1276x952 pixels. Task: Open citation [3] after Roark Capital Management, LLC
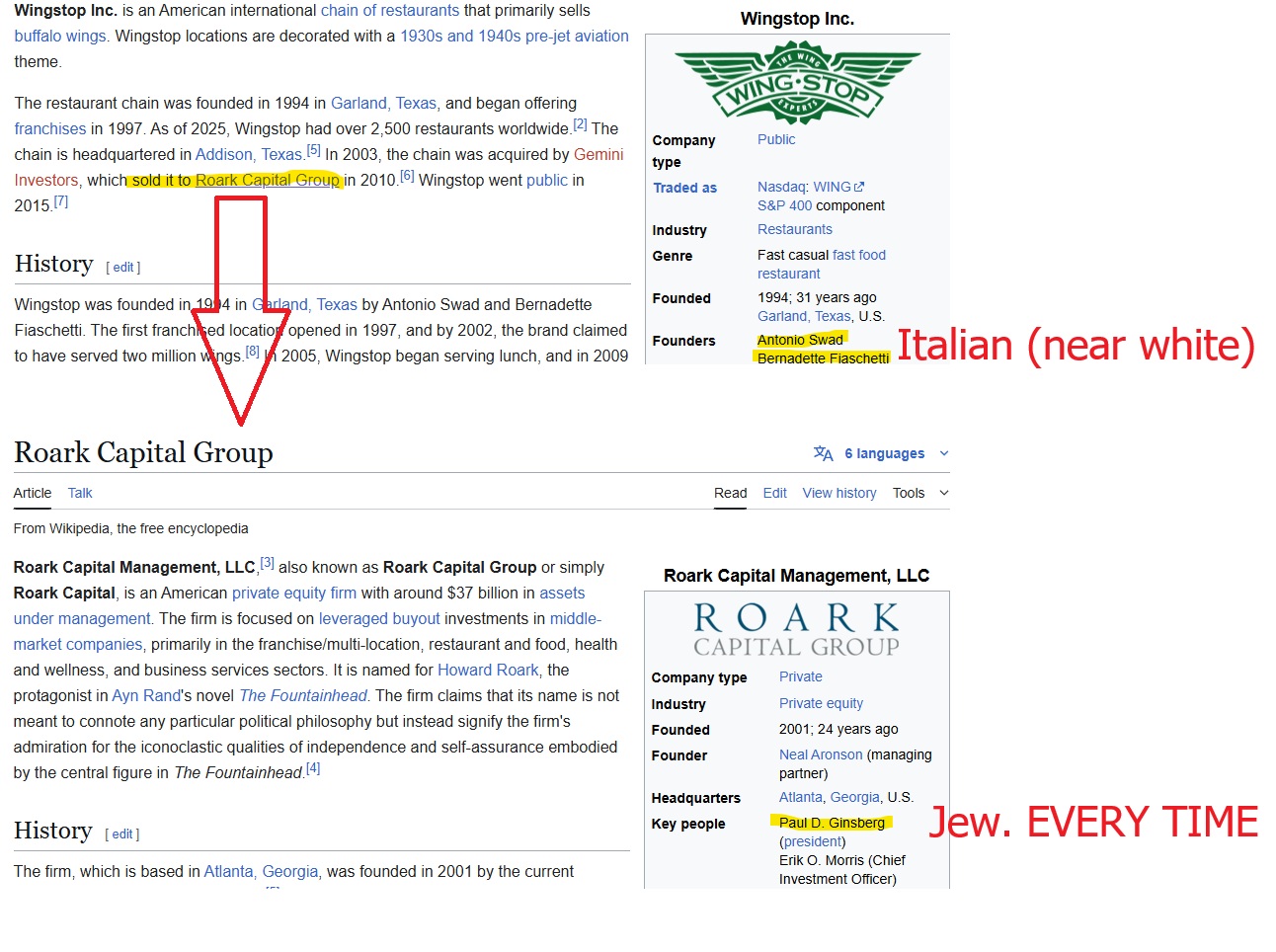click(267, 563)
